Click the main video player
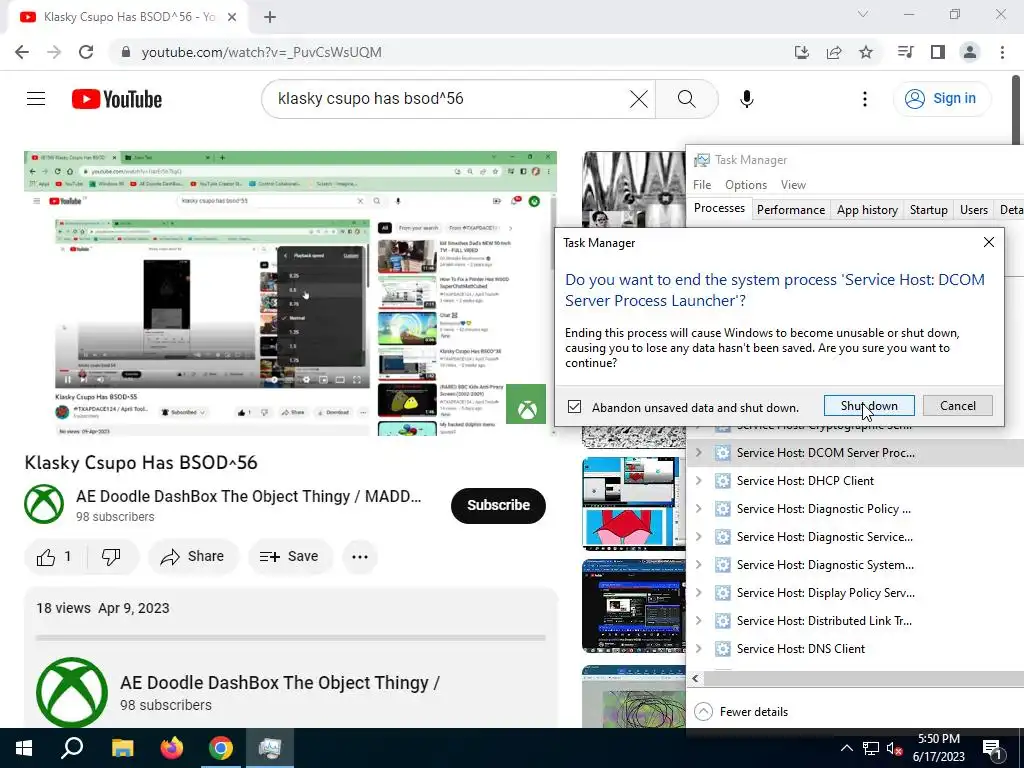Screen dimensions: 1024x768 pyautogui.click(x=291, y=293)
